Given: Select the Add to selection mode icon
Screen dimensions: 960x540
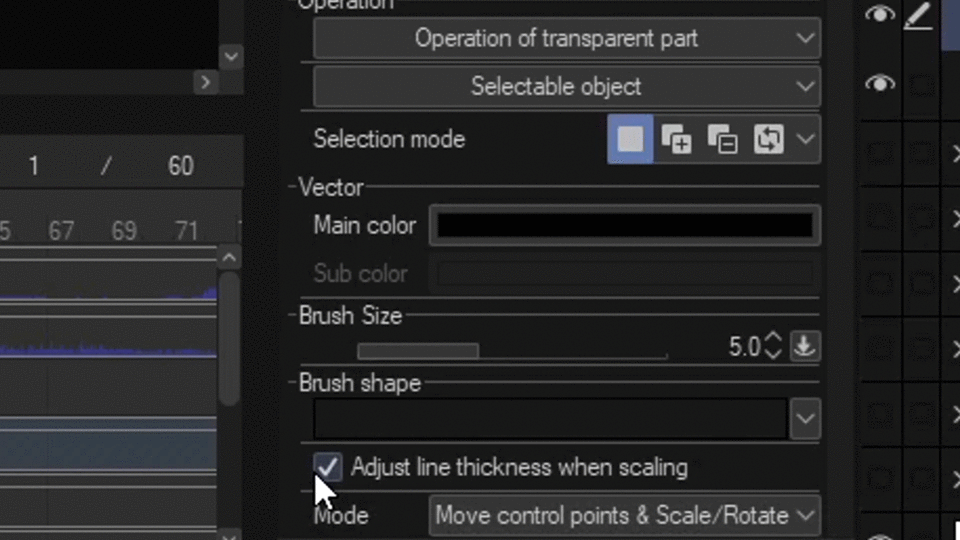Looking at the screenshot, I should pyautogui.click(x=677, y=139).
